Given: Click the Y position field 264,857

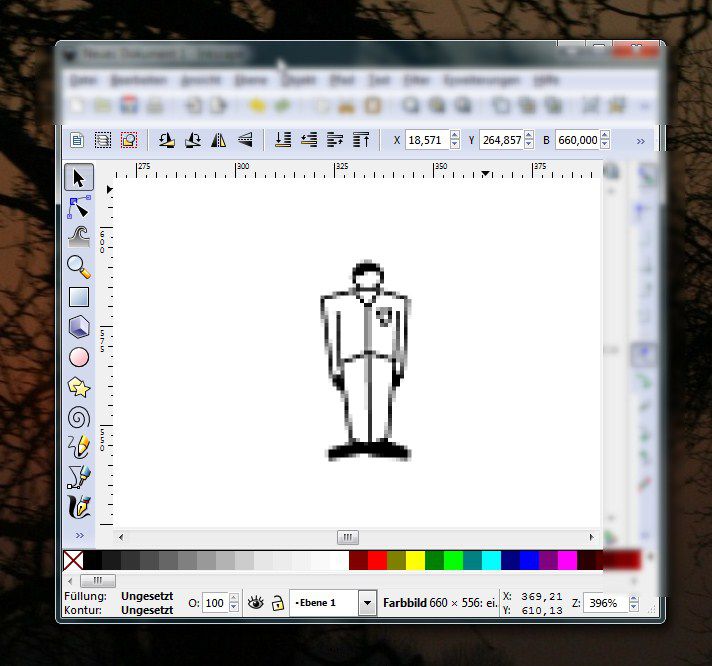Looking at the screenshot, I should [x=501, y=140].
